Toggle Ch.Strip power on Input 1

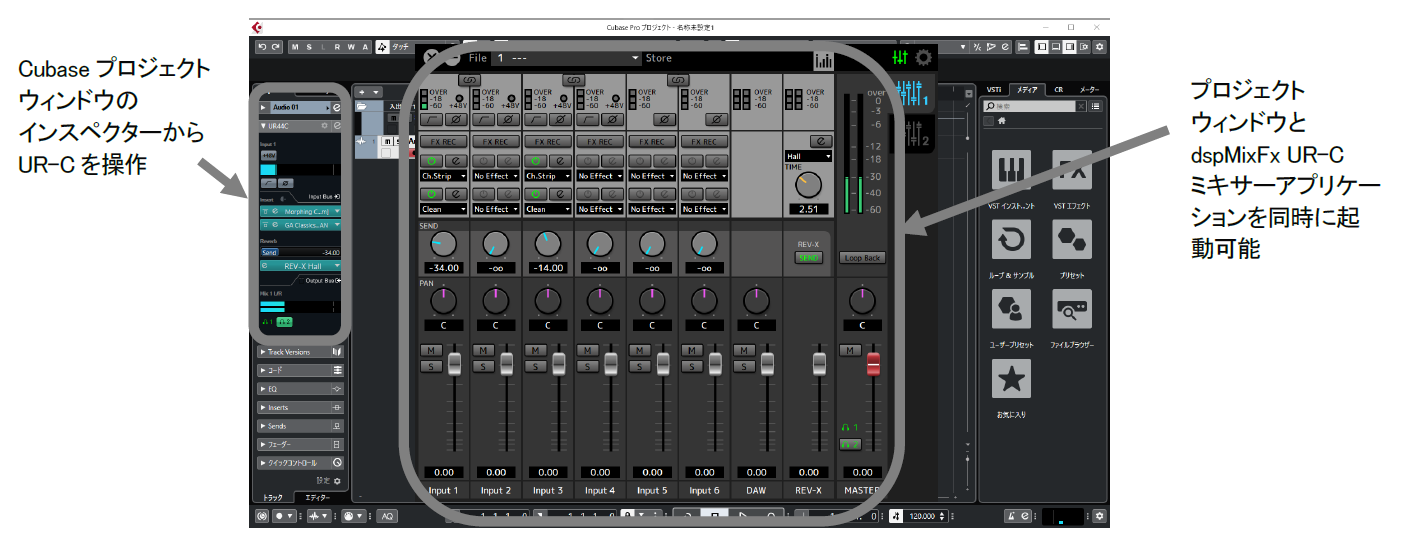[x=432, y=160]
